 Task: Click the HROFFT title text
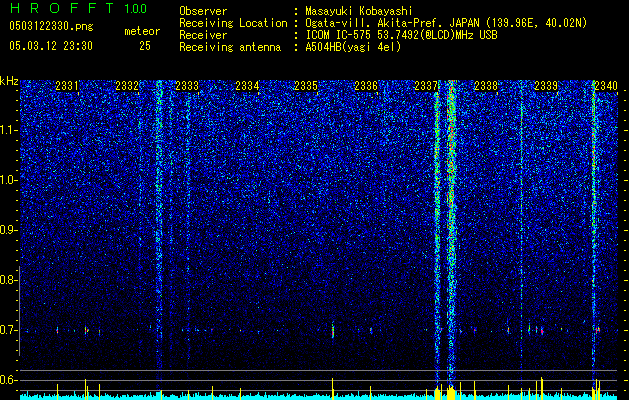tap(63, 8)
